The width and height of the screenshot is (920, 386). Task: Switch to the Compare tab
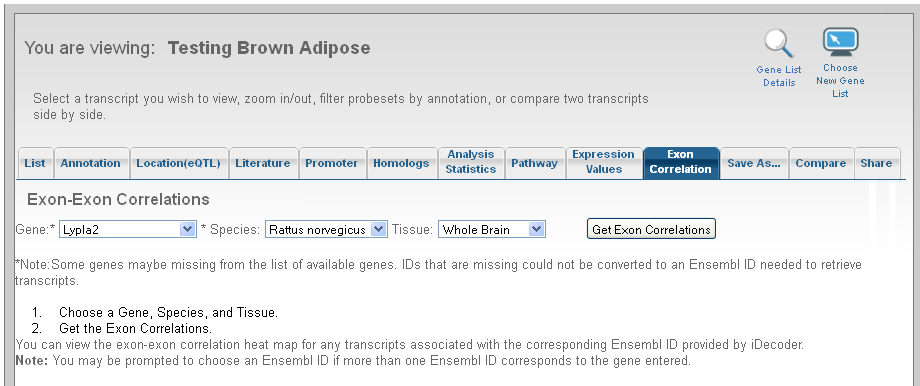[821, 163]
